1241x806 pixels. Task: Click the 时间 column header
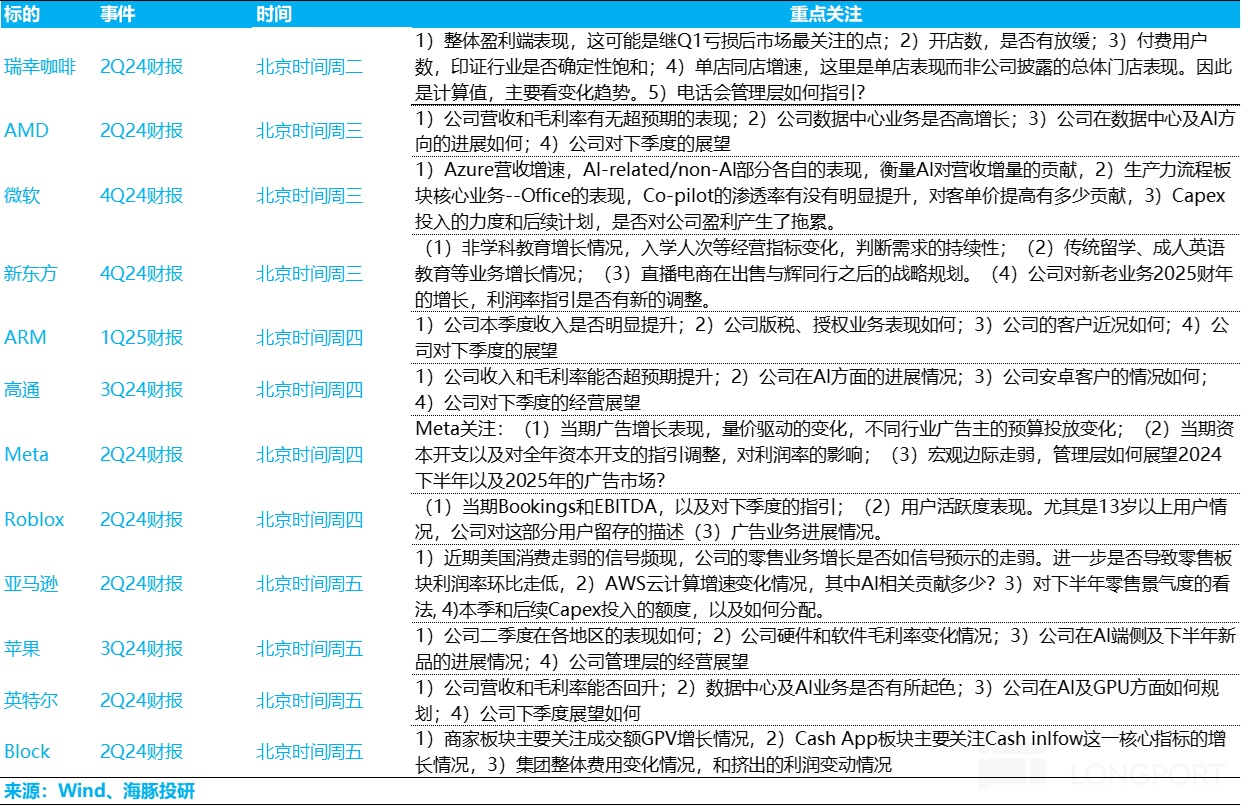(274, 15)
